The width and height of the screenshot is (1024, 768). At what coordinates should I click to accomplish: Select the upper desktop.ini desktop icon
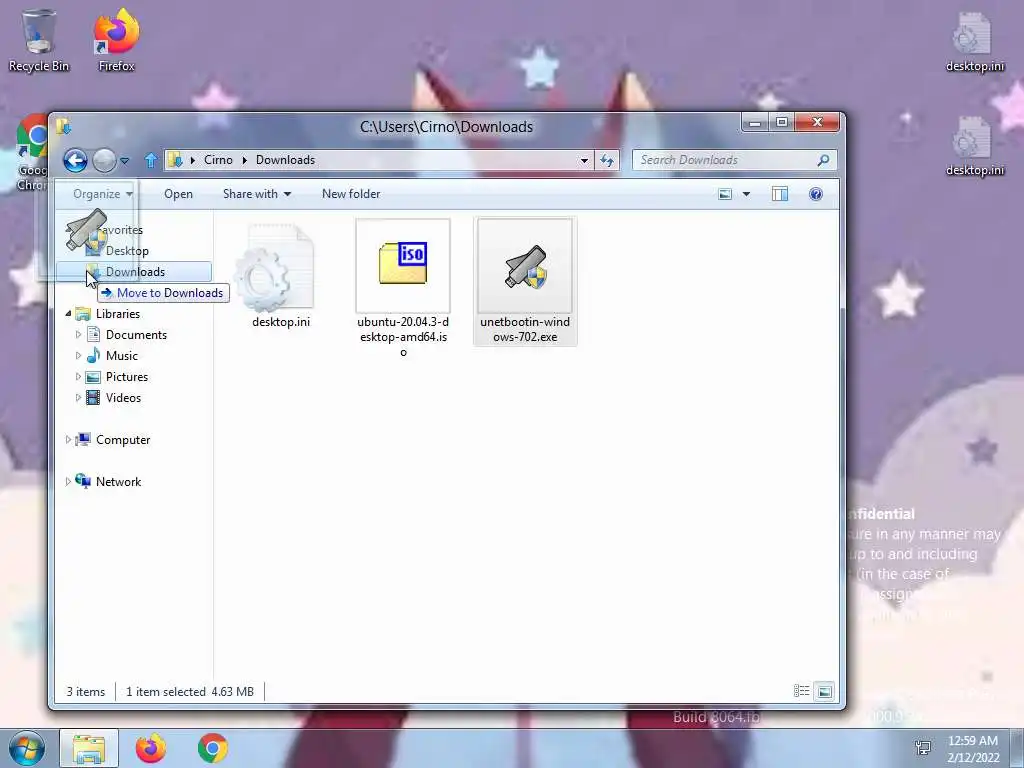(x=975, y=42)
